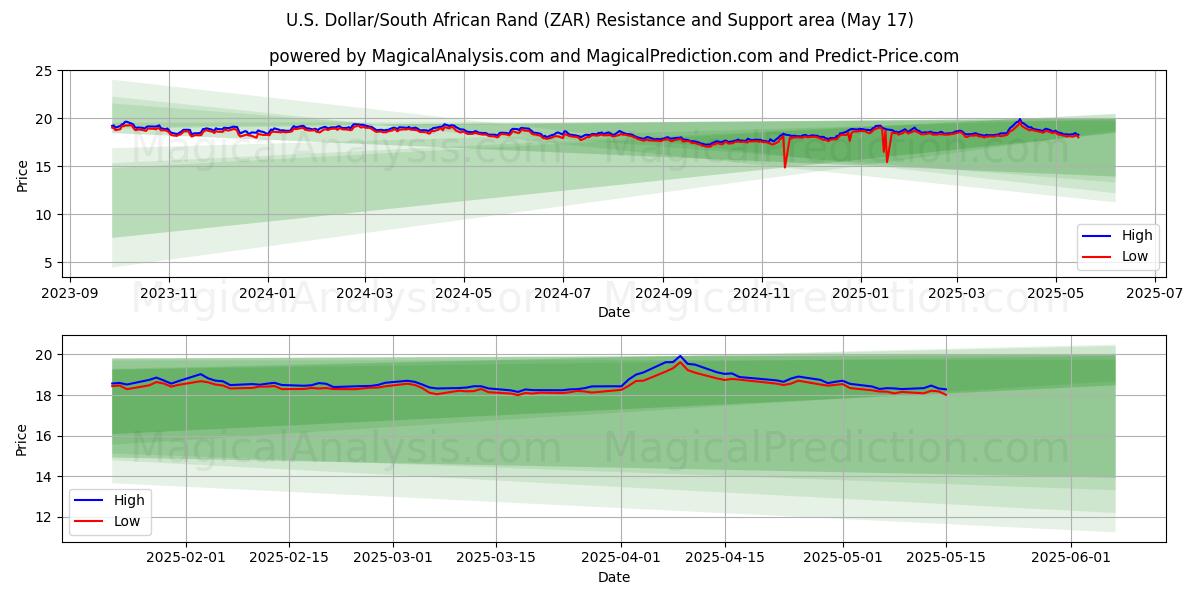Screen dimensions: 1200x600
Task: Click the '2024-03' tick label
Action: pyautogui.click(x=364, y=293)
